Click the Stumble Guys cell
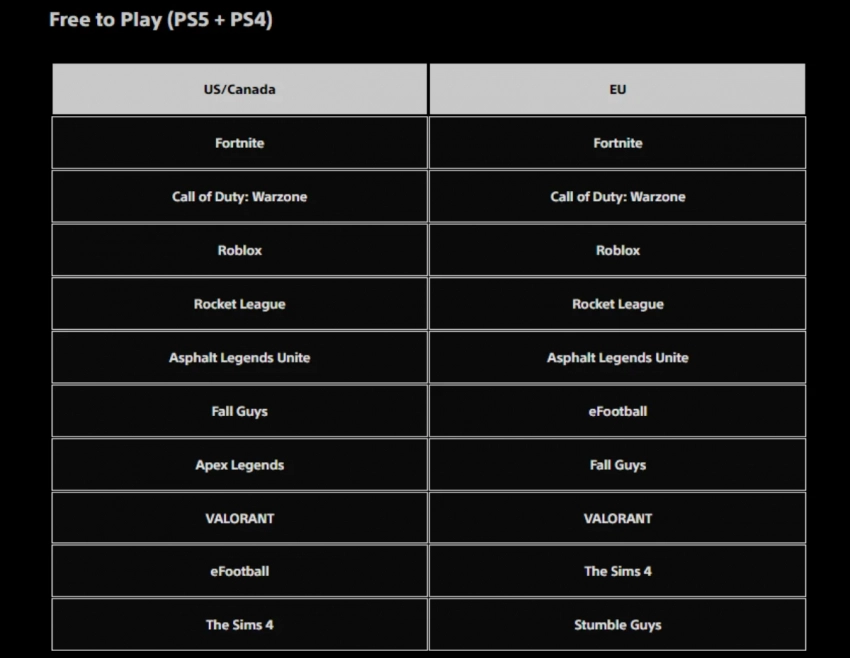 point(617,625)
